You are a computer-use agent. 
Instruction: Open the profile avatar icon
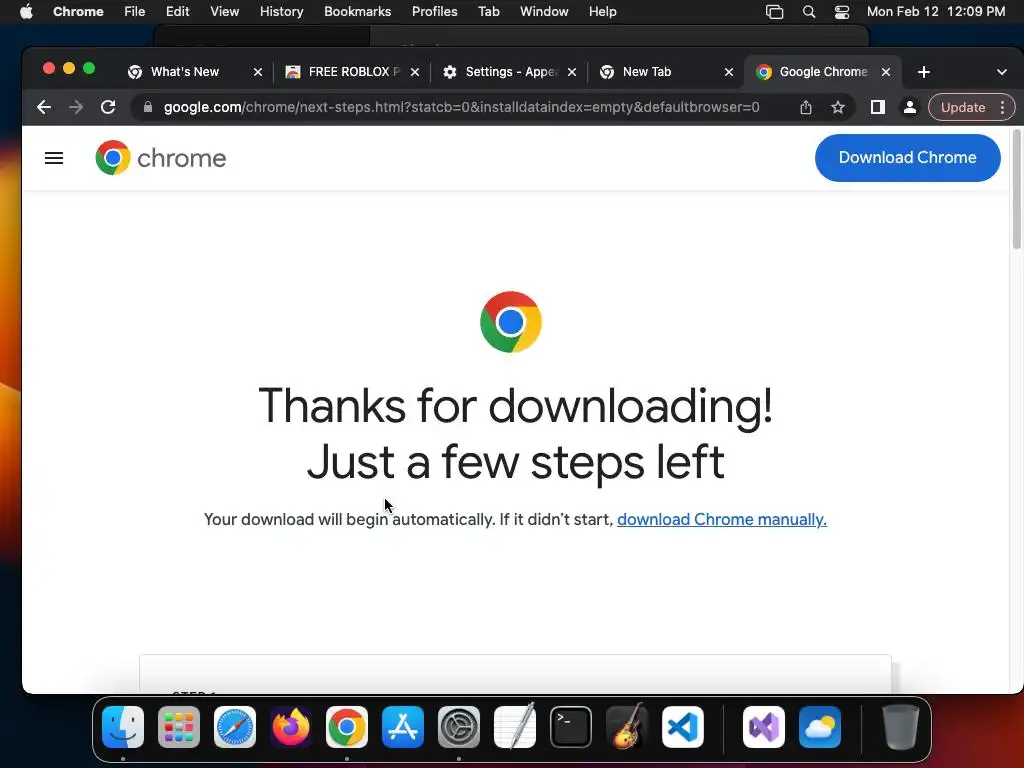909,107
